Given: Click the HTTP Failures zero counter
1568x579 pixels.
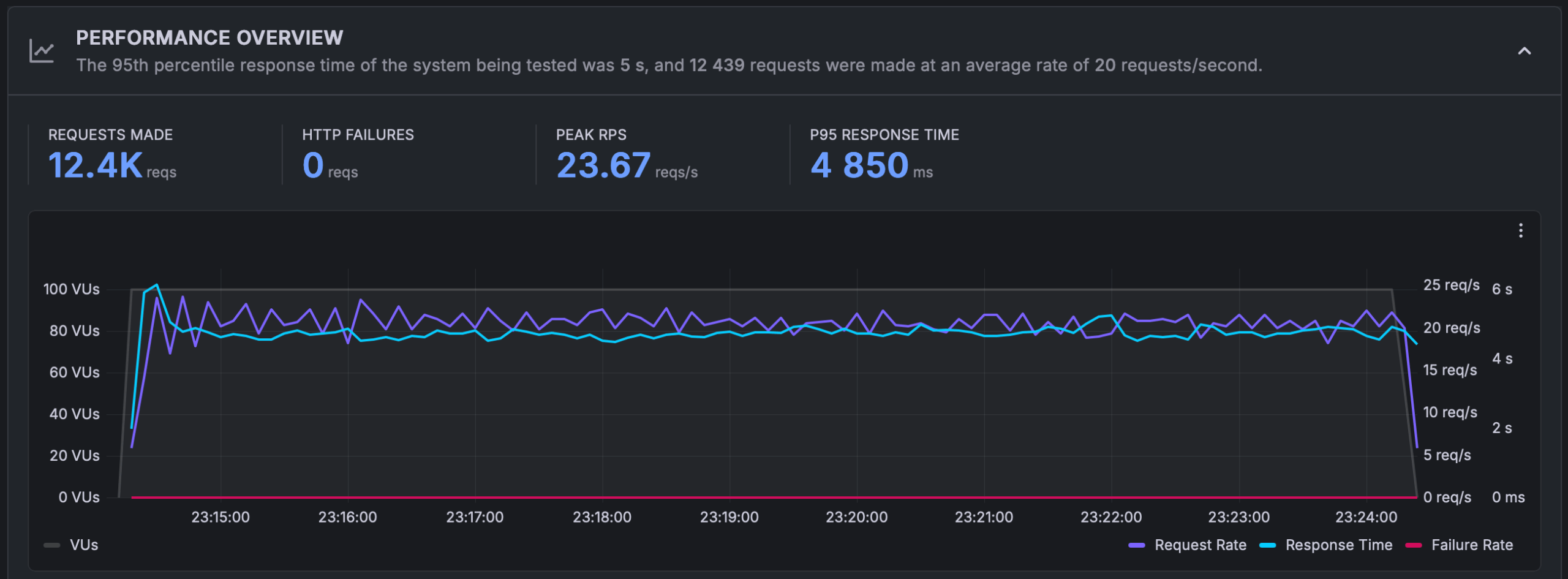Looking at the screenshot, I should point(314,164).
